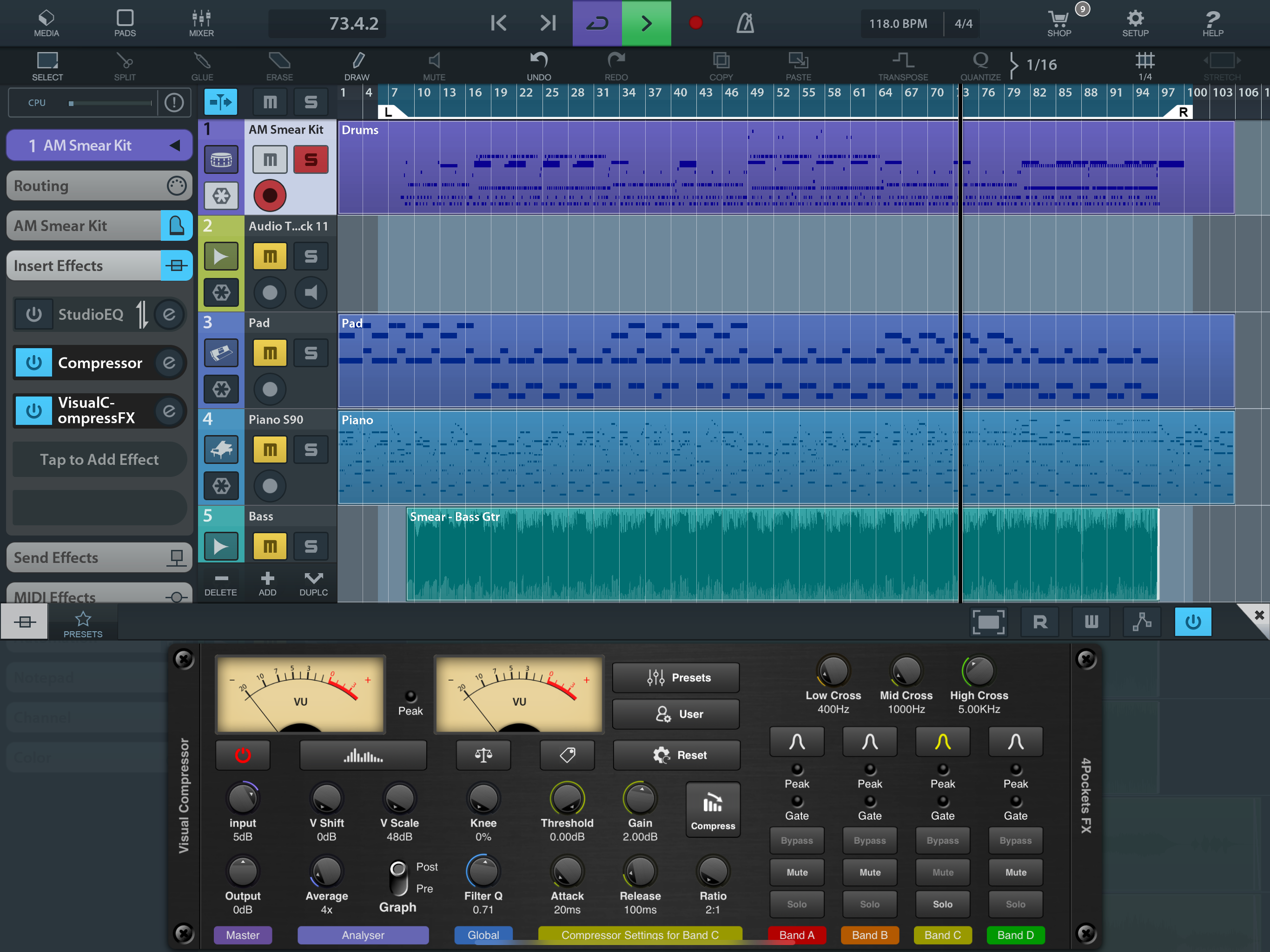
Task: Toggle the StudioEQ power button
Action: [33, 314]
